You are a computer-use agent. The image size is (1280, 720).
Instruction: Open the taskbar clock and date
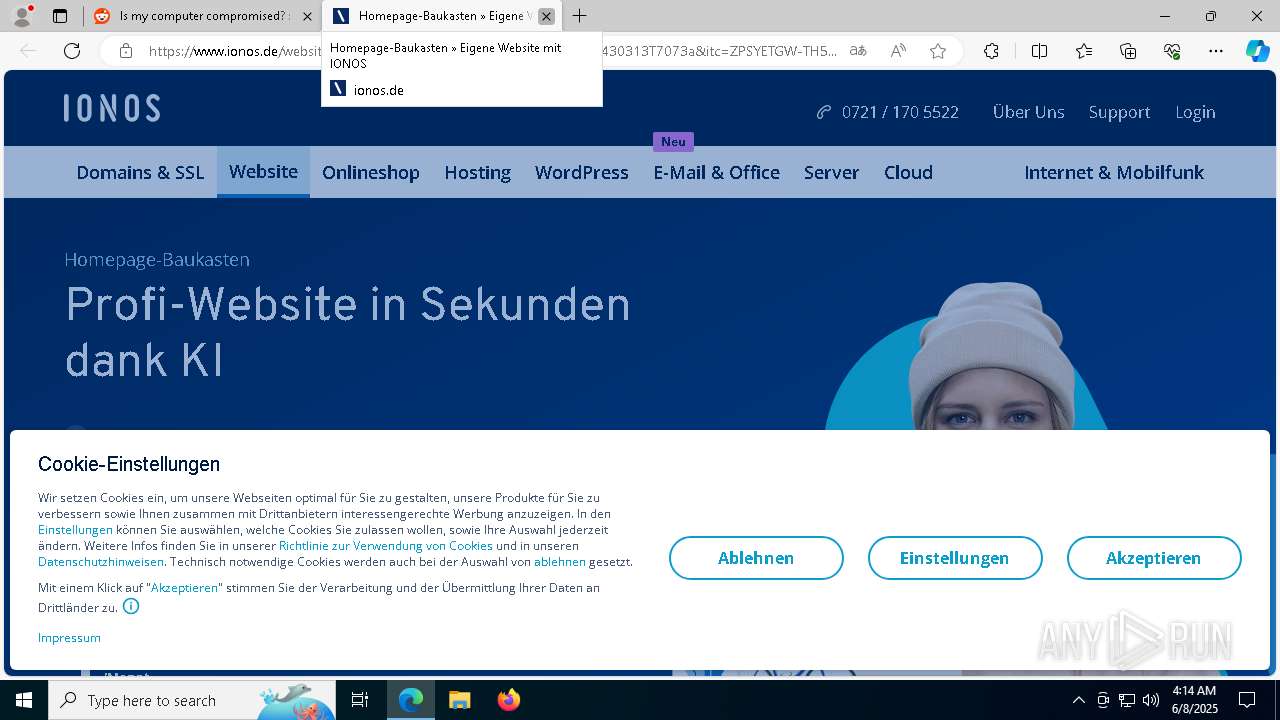(x=1194, y=700)
